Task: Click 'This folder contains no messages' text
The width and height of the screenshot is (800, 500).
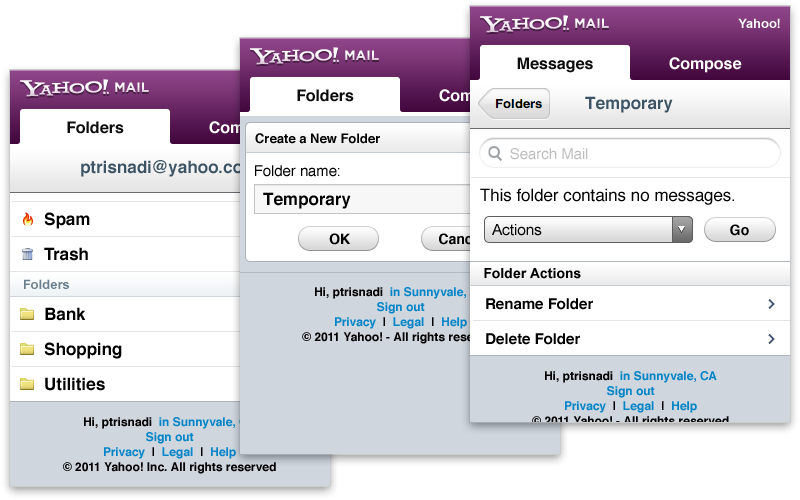Action: point(607,195)
